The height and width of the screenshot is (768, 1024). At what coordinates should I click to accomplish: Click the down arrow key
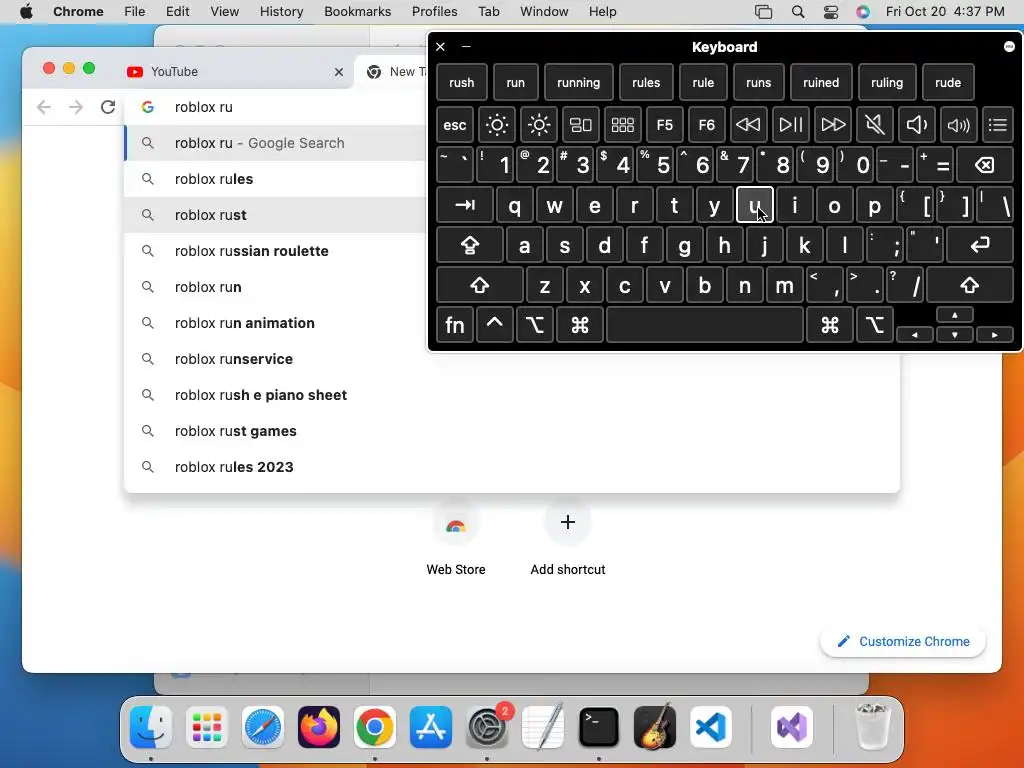tap(955, 334)
